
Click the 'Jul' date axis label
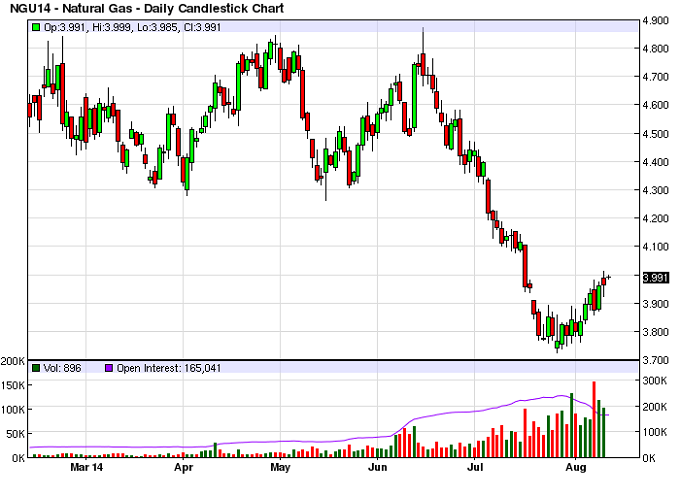coord(475,467)
